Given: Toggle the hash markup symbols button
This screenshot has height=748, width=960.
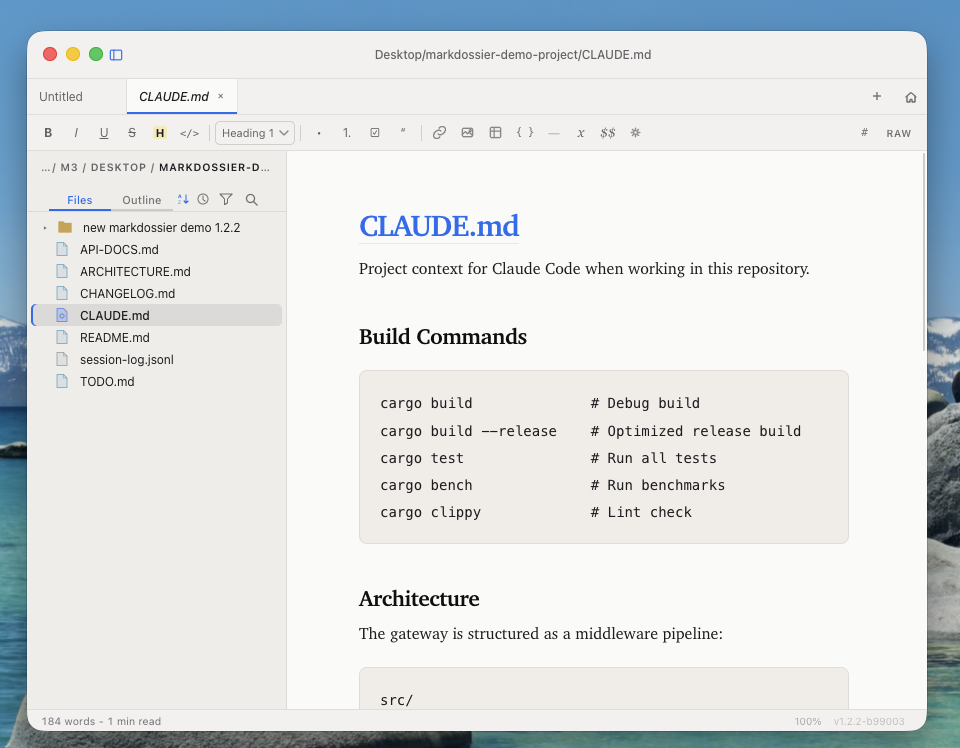Looking at the screenshot, I should pos(864,133).
